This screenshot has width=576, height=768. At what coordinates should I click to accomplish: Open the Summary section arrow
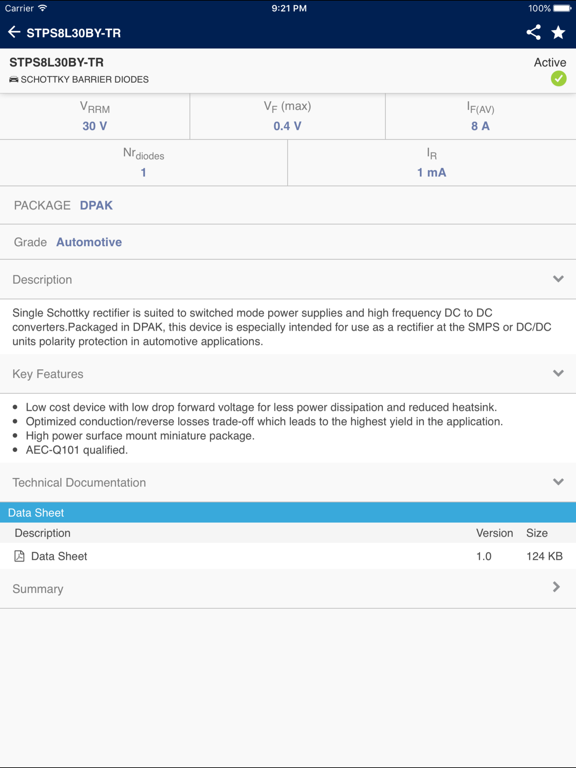(x=556, y=587)
